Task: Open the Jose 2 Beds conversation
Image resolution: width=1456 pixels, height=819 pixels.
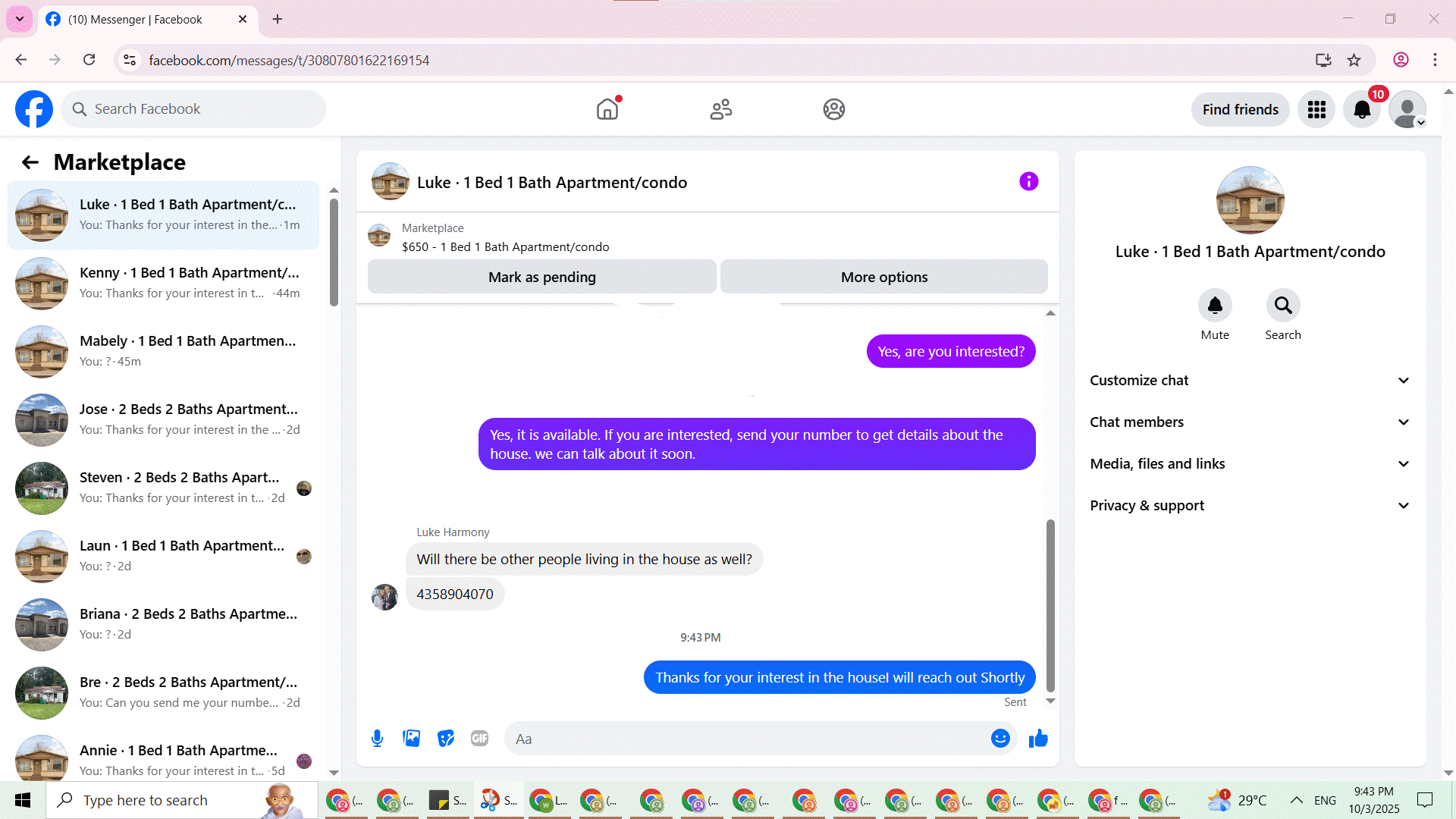Action: 163,420
